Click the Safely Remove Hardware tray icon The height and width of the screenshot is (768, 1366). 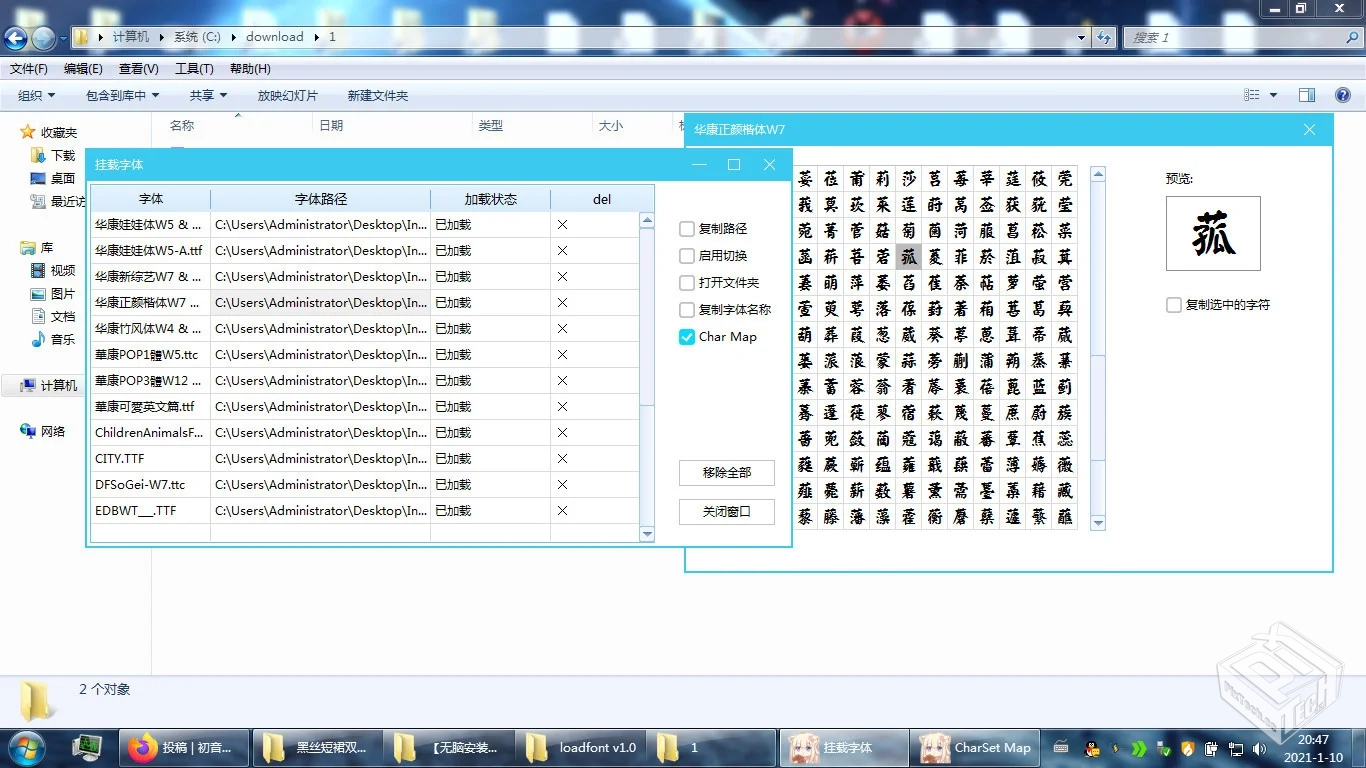(1163, 747)
